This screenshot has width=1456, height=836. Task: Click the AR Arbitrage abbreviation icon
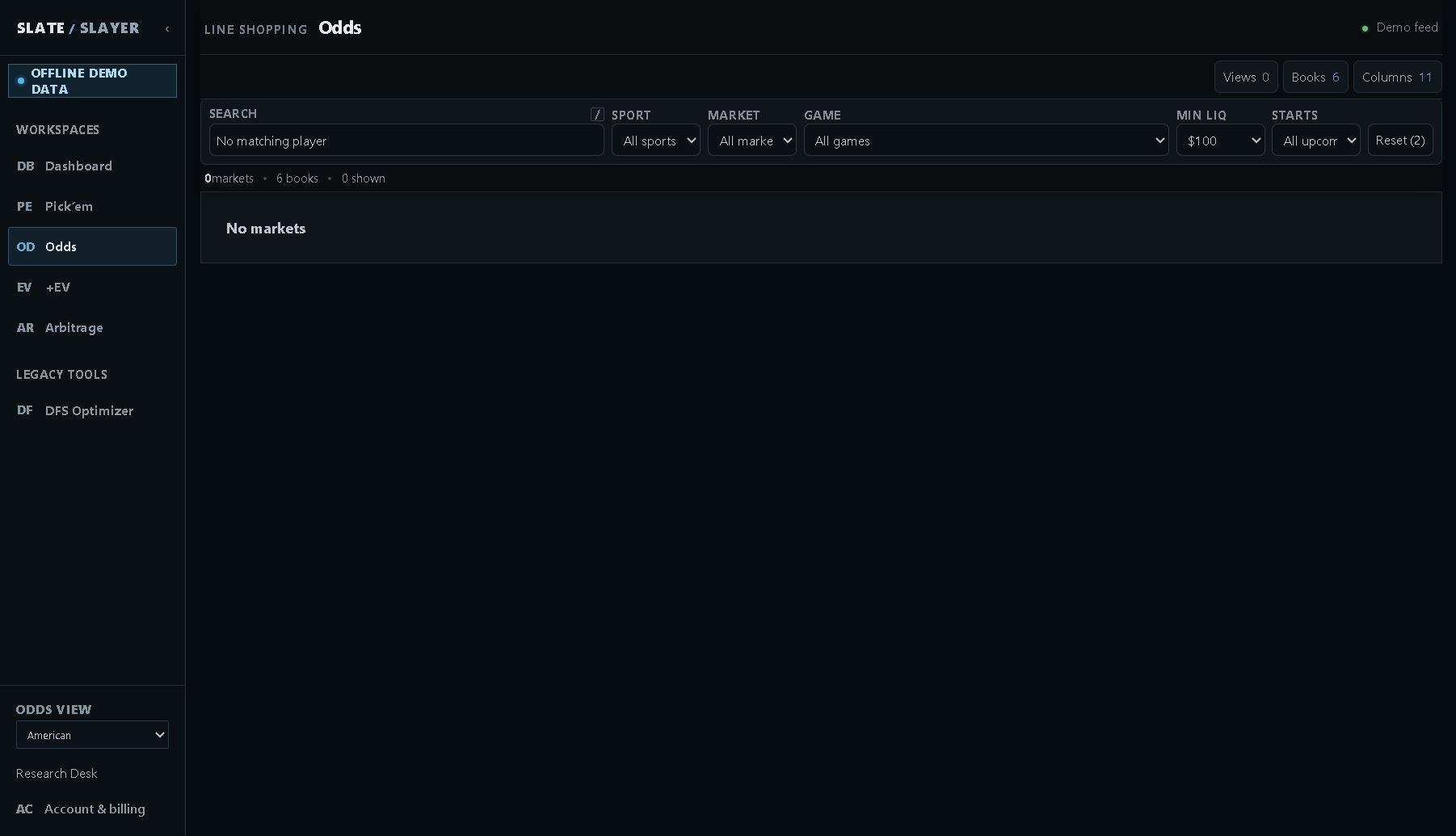(25, 327)
